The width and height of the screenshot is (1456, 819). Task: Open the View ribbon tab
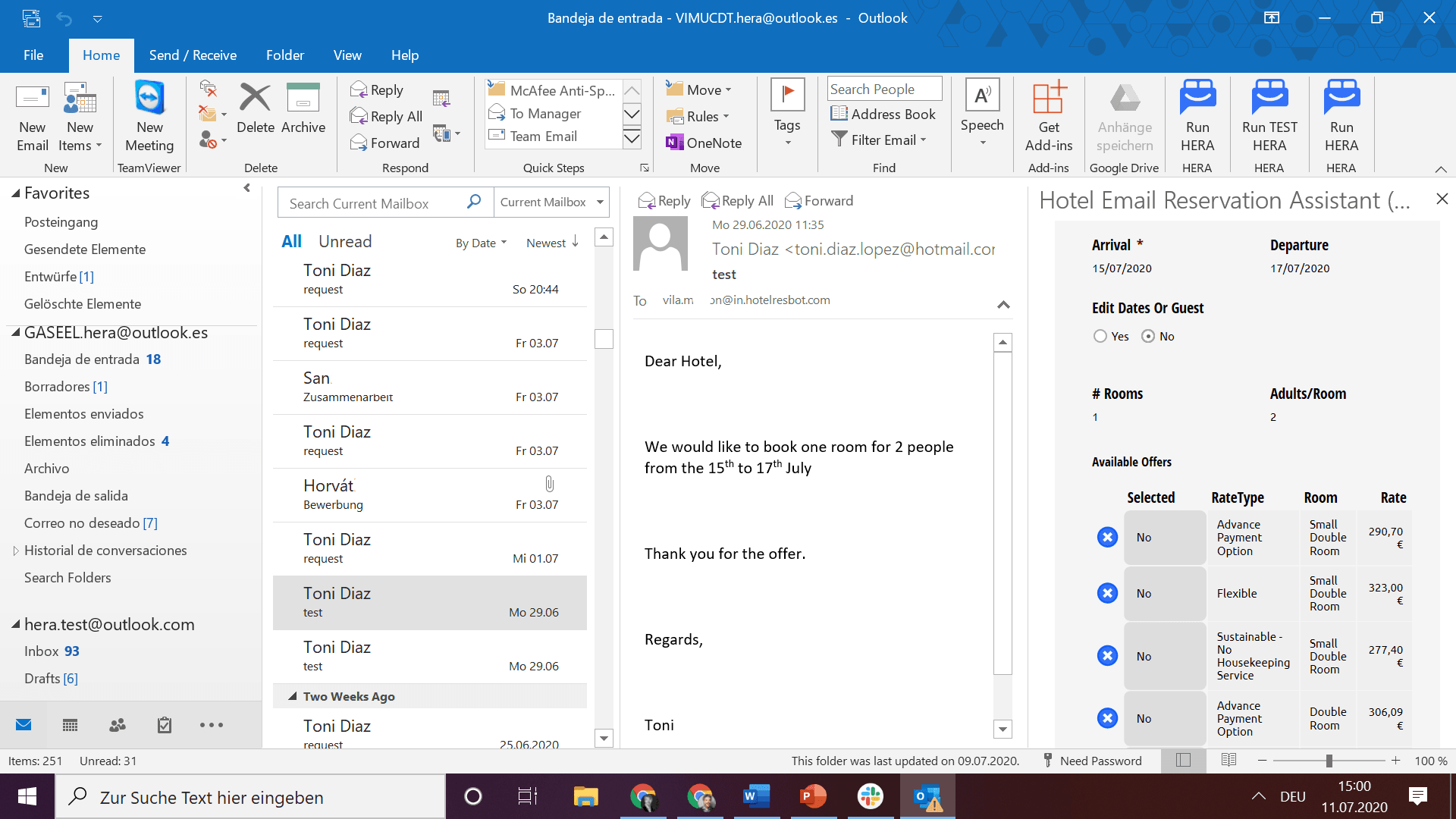tap(347, 55)
